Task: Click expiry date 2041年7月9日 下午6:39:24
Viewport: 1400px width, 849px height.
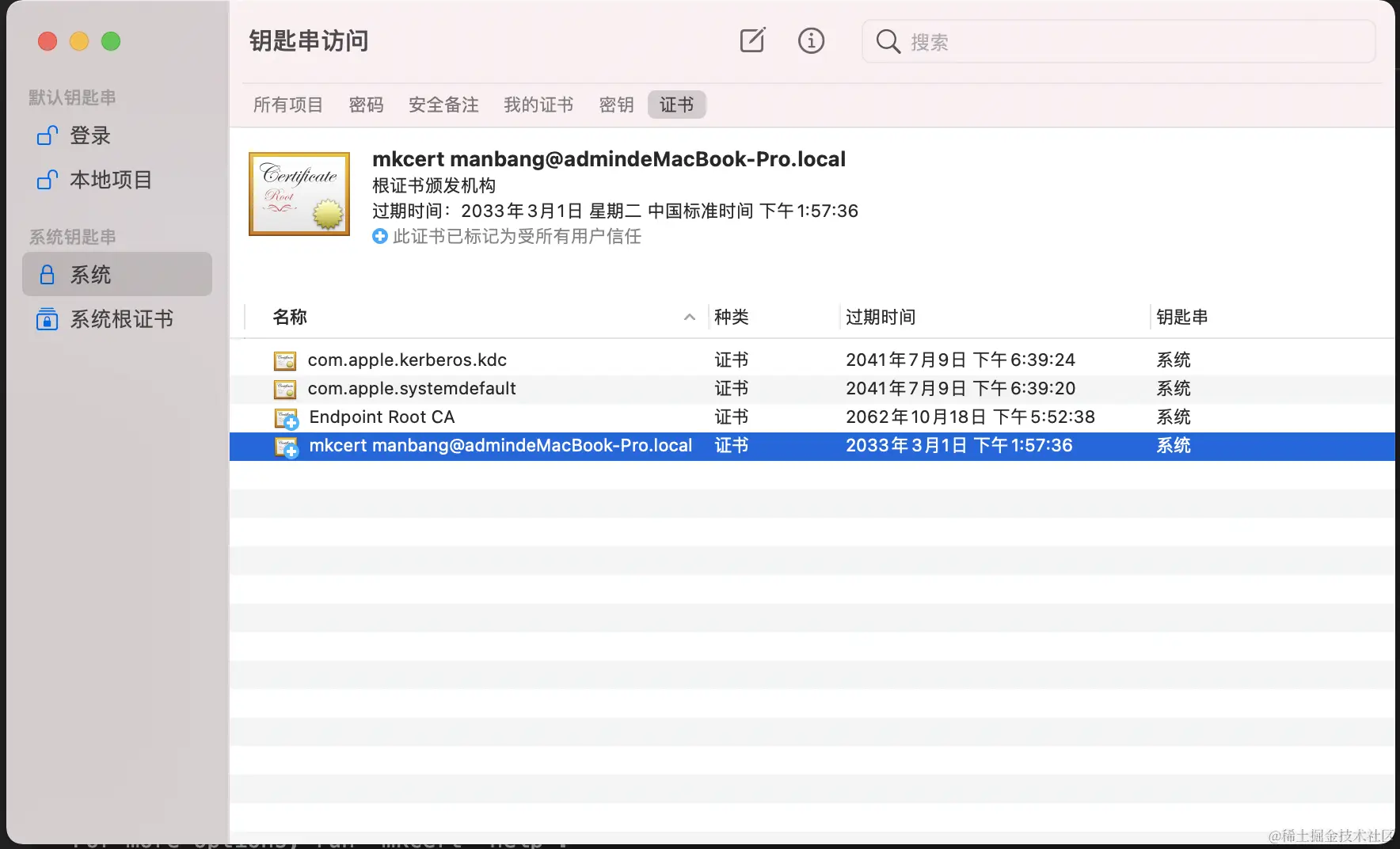Action: 961,360
